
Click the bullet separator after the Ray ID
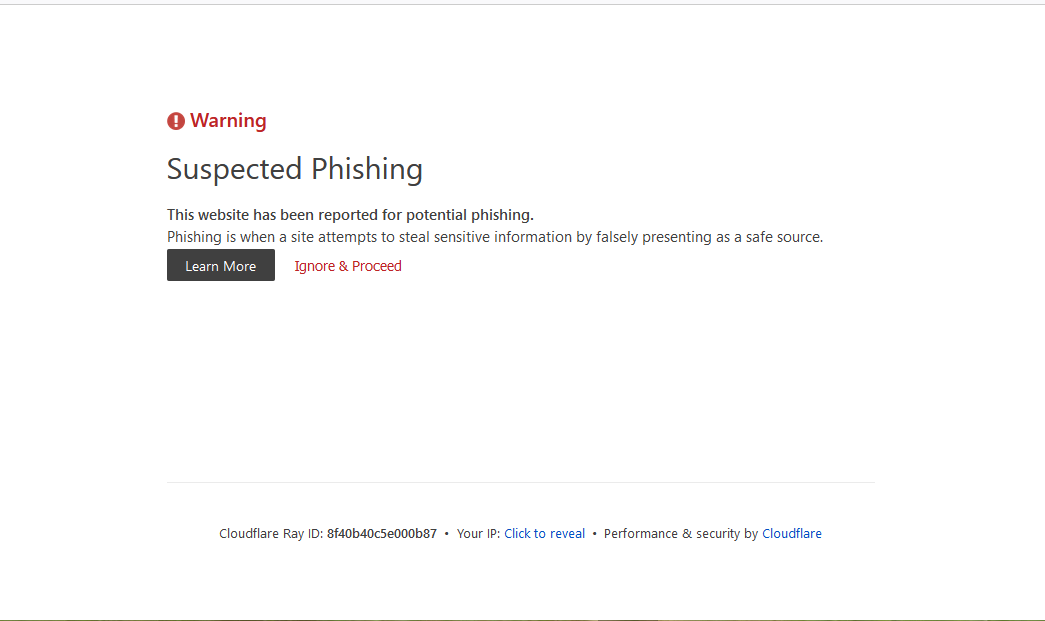[447, 534]
